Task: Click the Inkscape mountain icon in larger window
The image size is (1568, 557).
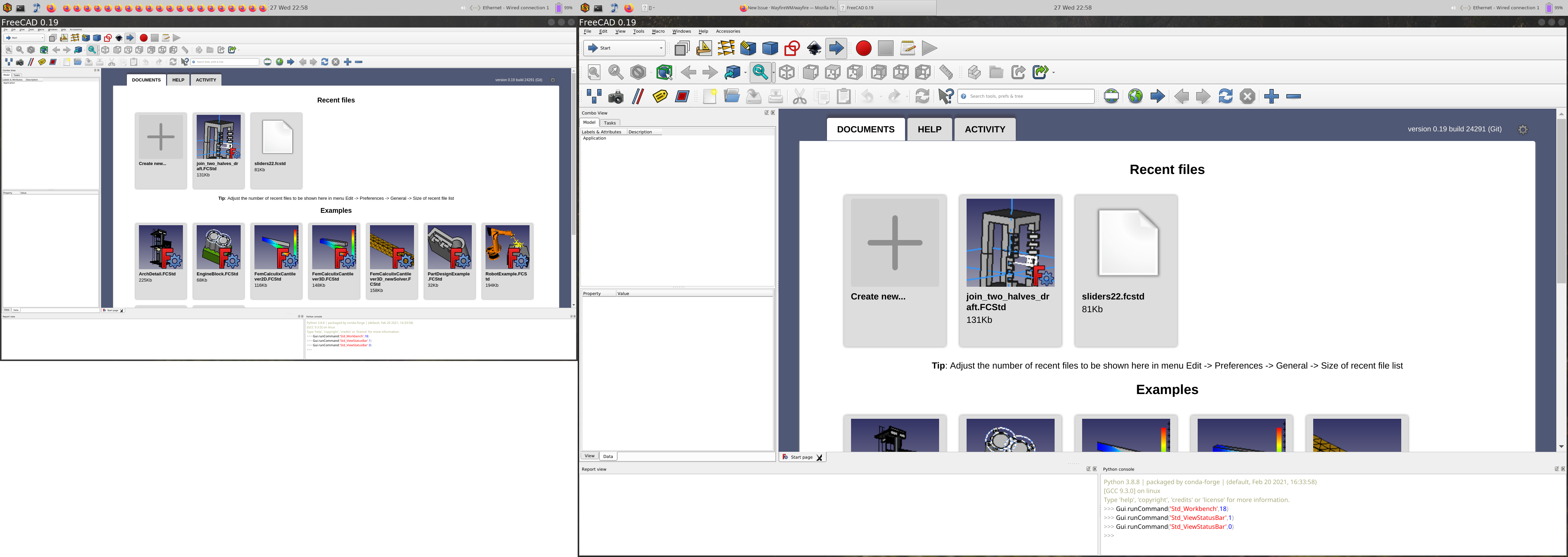Action: point(814,48)
